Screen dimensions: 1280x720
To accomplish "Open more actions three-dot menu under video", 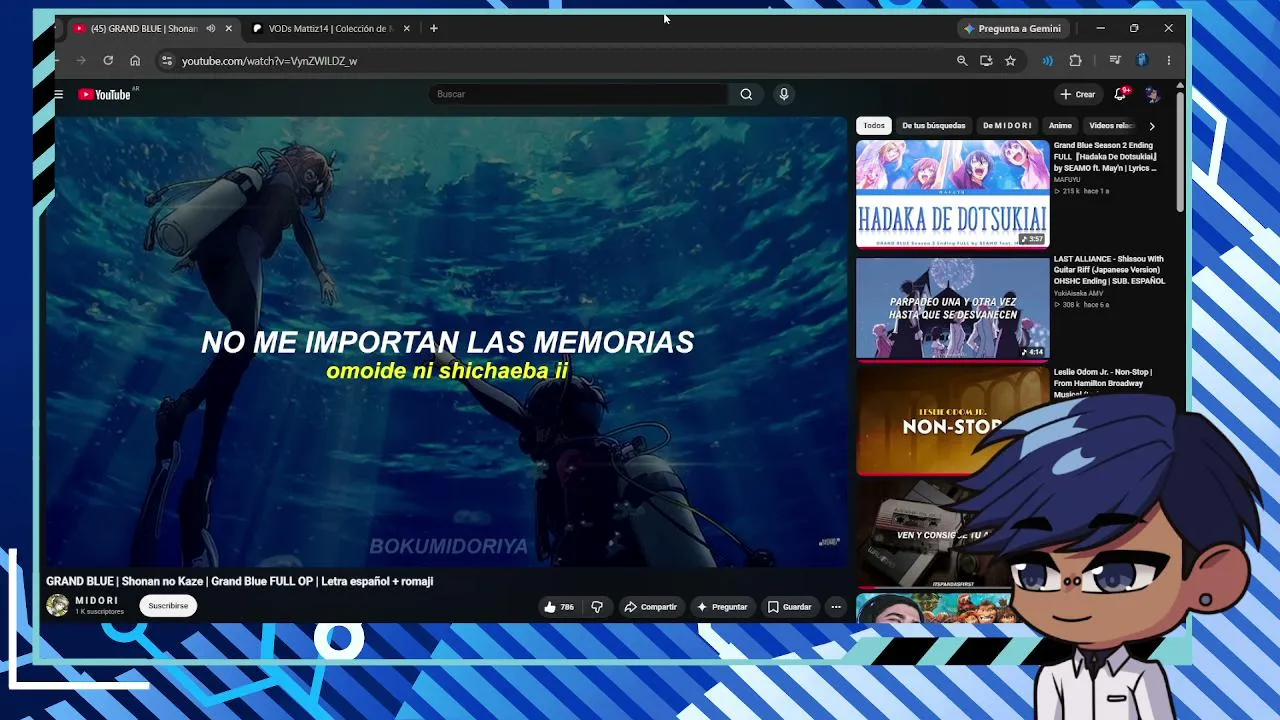I will tap(836, 607).
